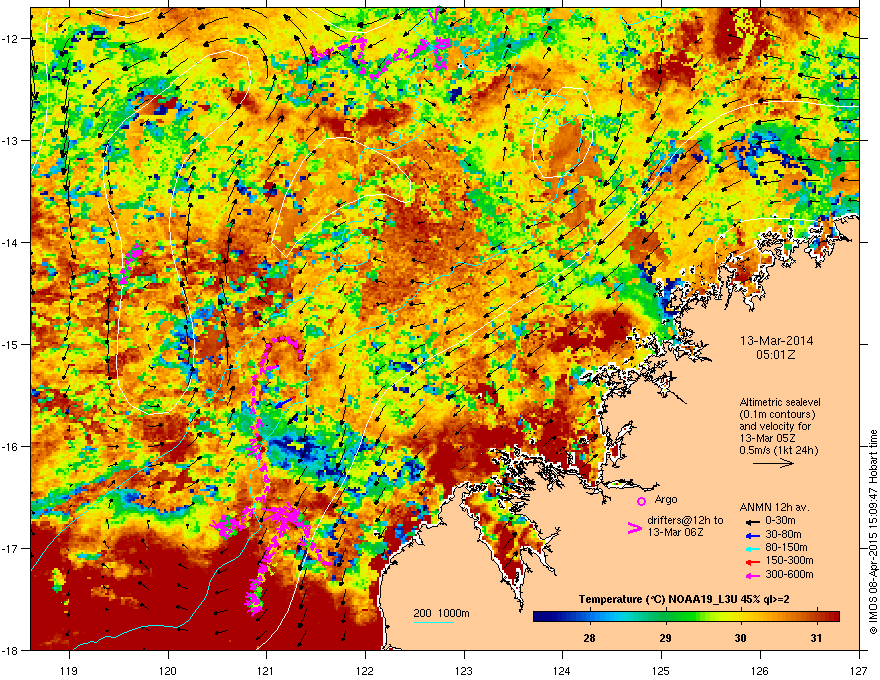Viewport: 880px width, 680px height.
Task: Click the magenta Argo circle legend marker
Action: [x=641, y=501]
